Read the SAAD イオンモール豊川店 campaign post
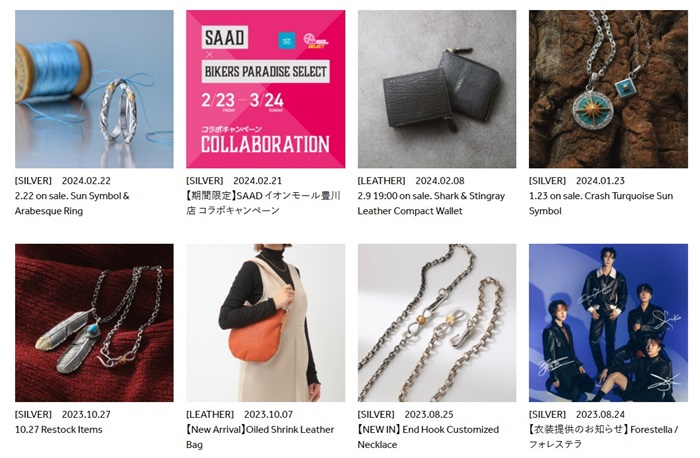This screenshot has width=700, height=458. (264, 203)
